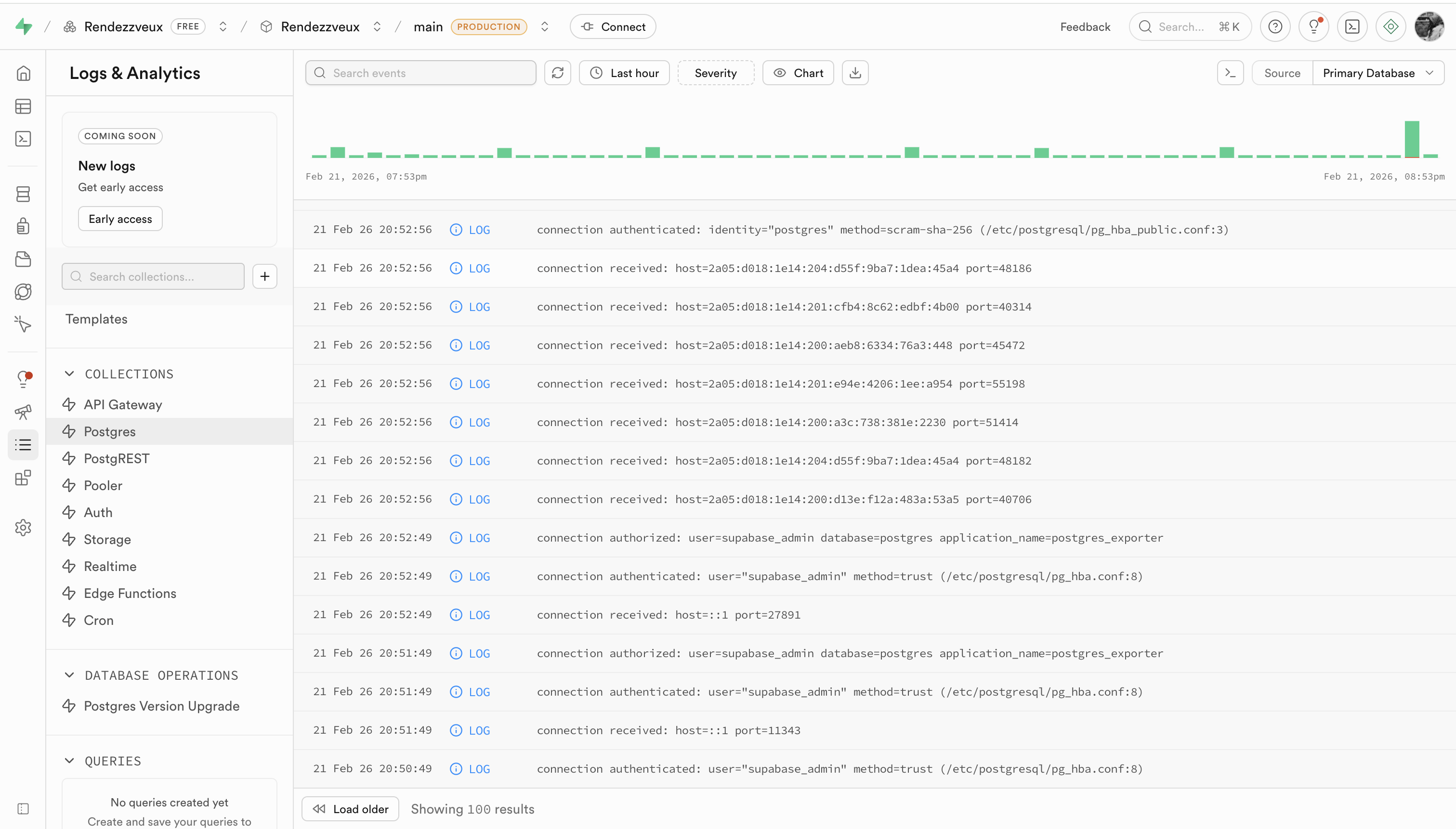1456x829 pixels.
Task: Click the add collection plus icon
Action: pos(265,277)
